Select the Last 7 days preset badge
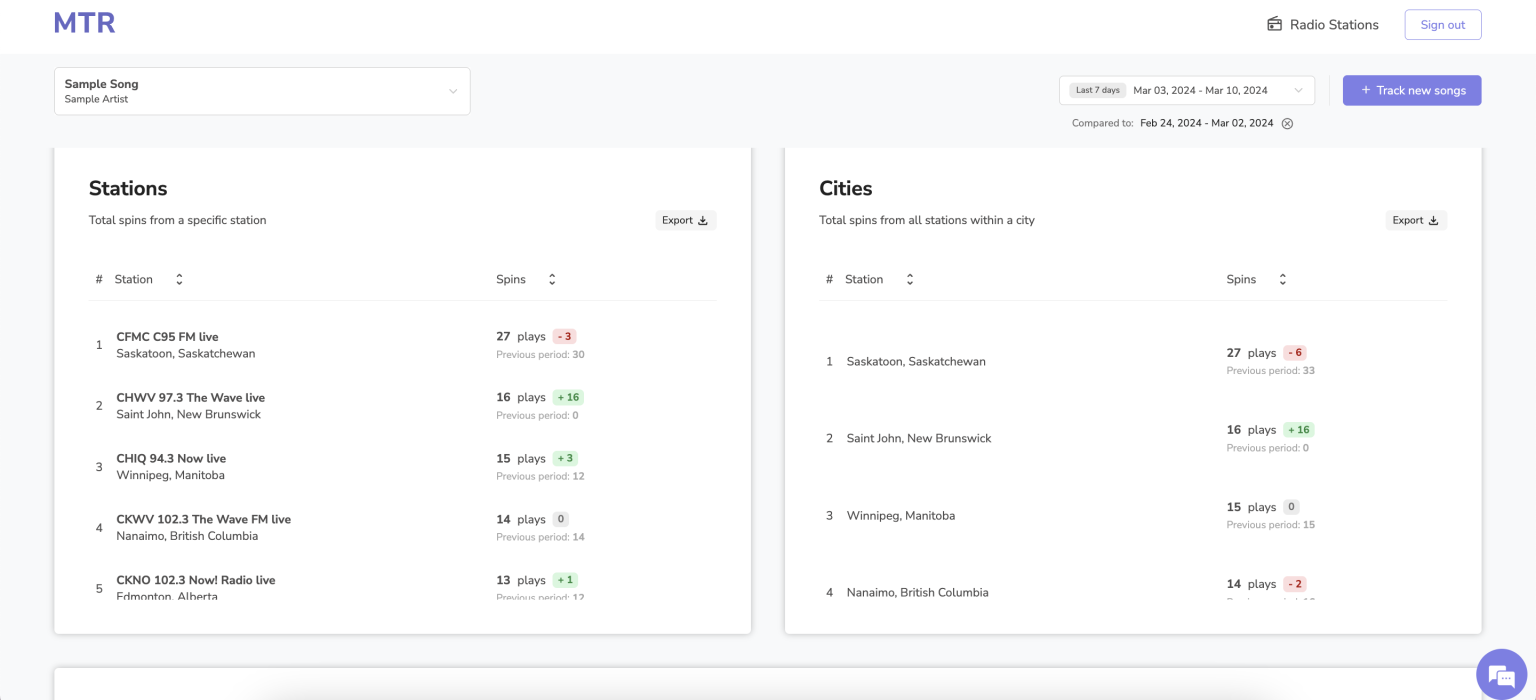Viewport: 1536px width, 700px height. [x=1097, y=90]
